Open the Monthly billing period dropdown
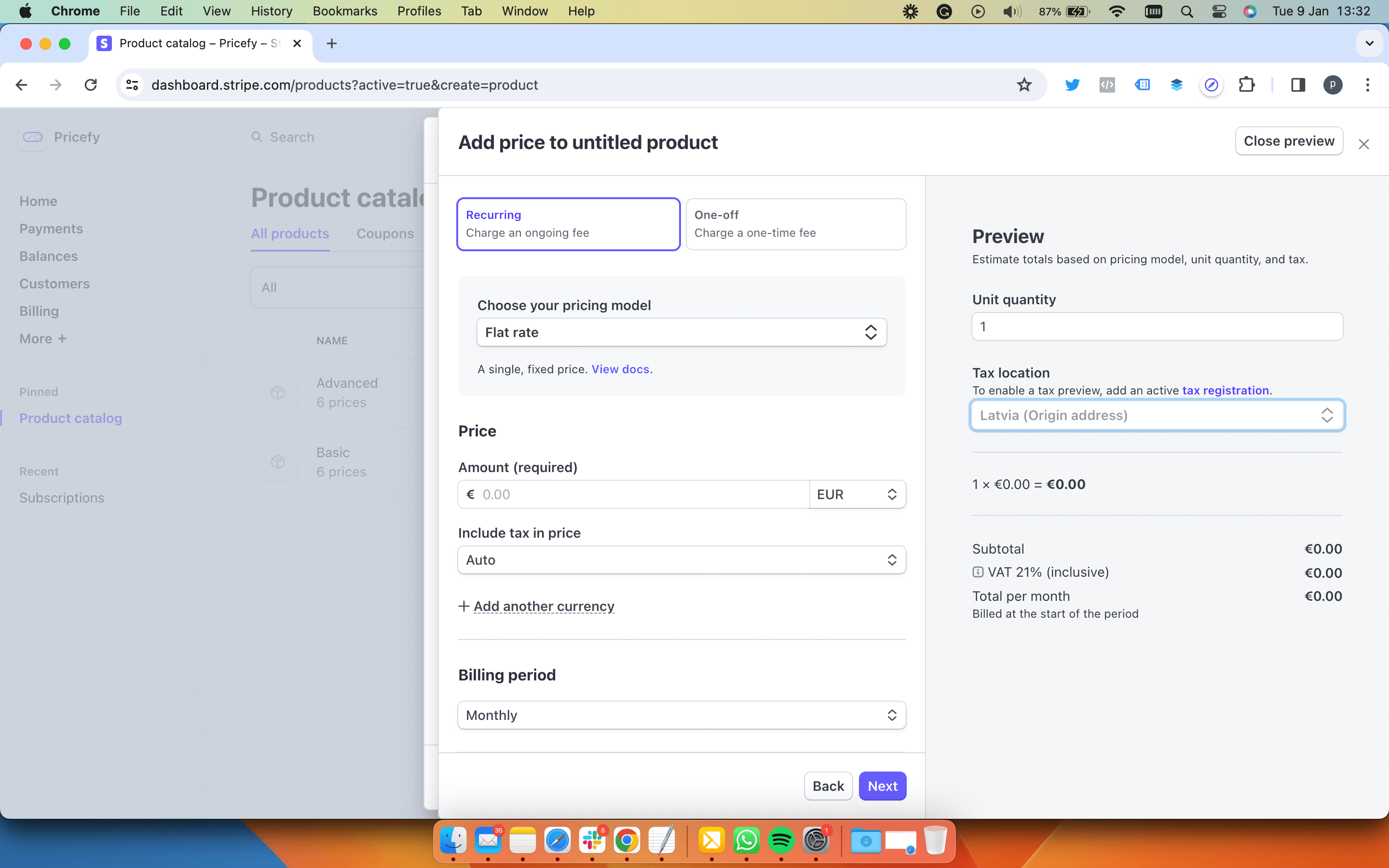 681,715
